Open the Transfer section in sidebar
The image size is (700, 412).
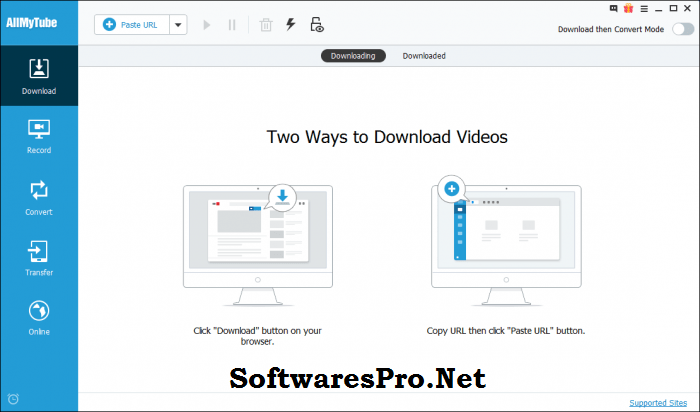pos(39,259)
